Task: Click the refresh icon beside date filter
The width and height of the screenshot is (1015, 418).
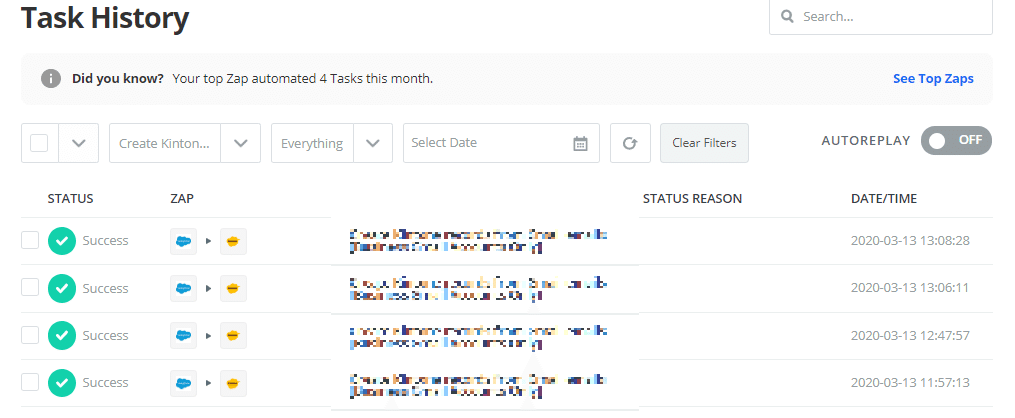Action: click(x=630, y=143)
